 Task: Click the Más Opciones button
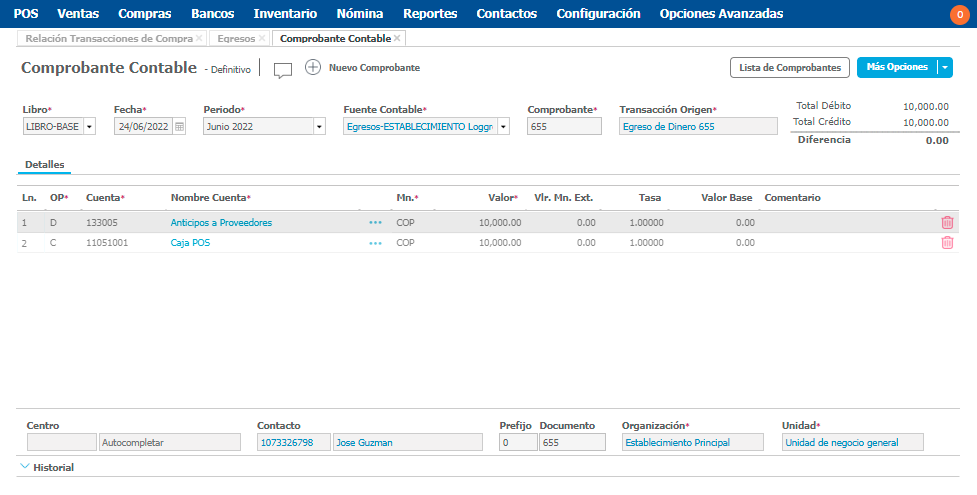[896, 67]
